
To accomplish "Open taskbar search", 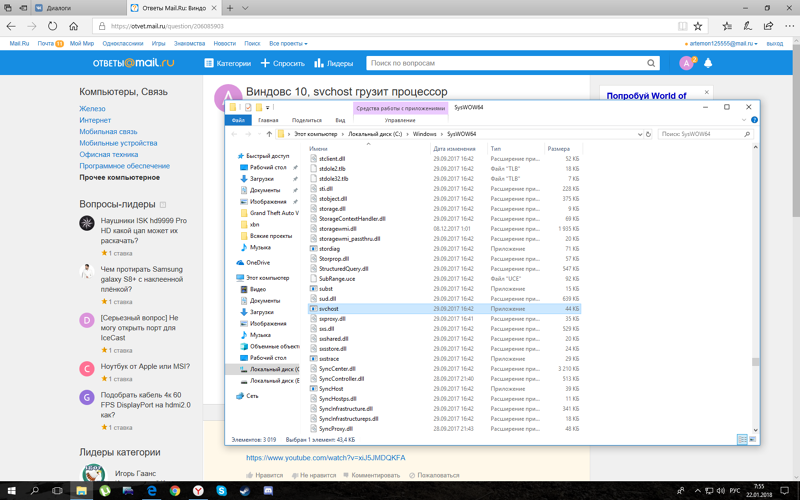I will [35, 491].
